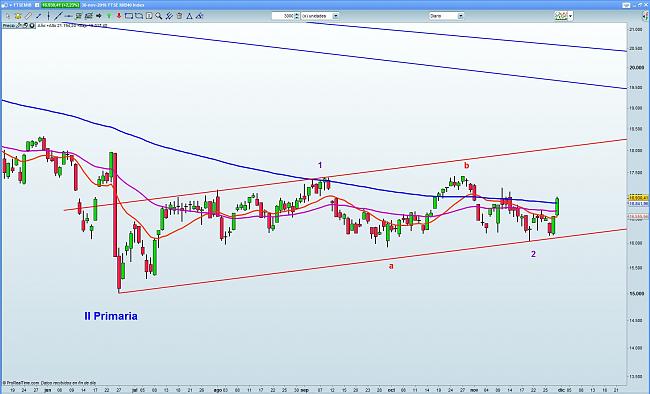Click the icon left of window controls
The width and height of the screenshot is (650, 394).
tap(626, 5)
